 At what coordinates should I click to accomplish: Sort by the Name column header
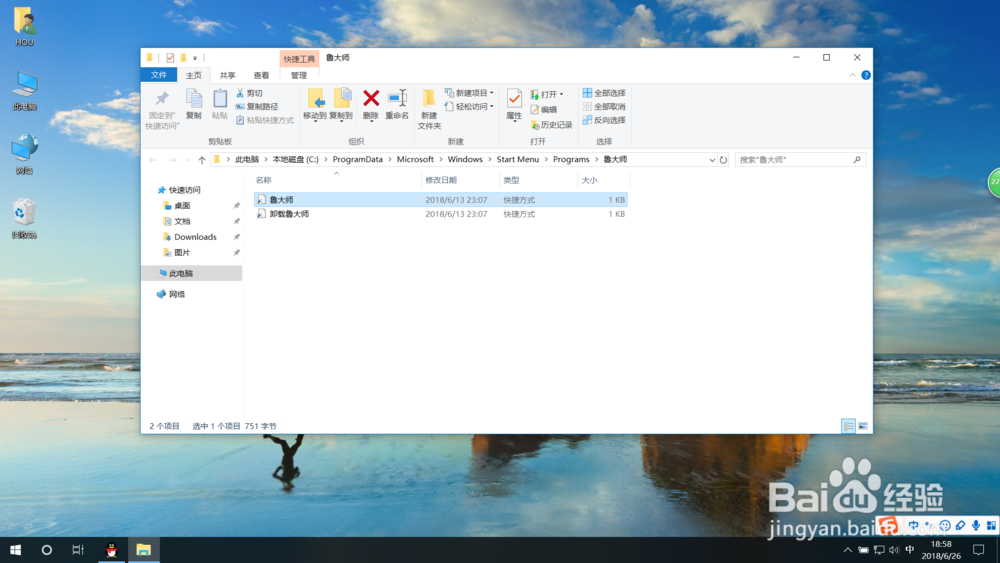(x=337, y=180)
